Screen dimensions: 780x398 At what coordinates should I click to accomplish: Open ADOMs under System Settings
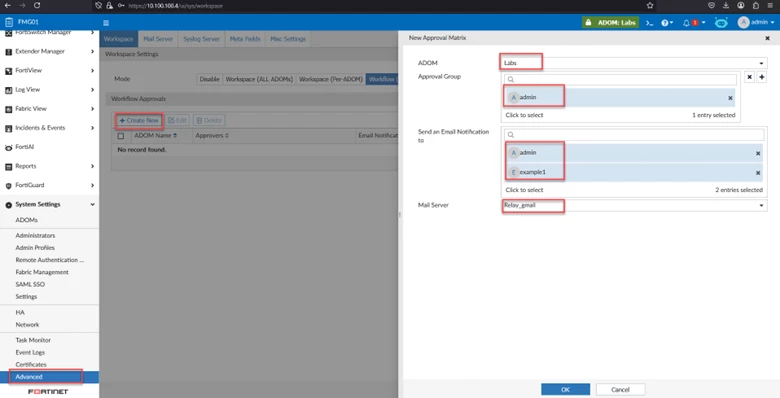(x=26, y=220)
